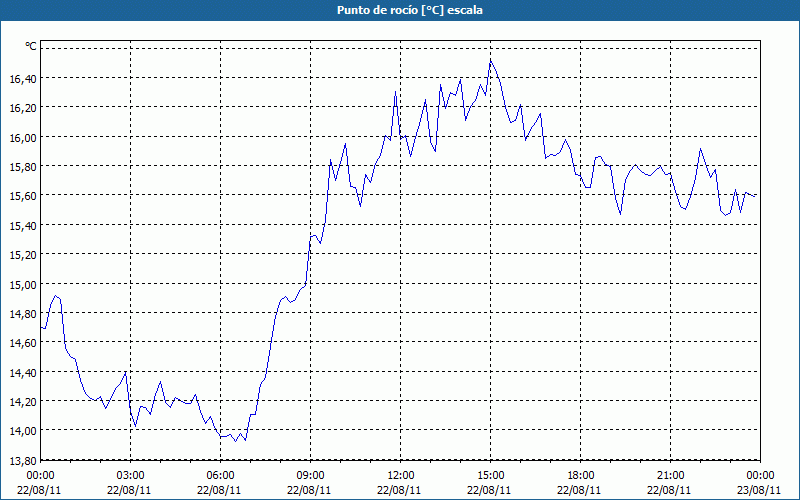800x500 pixels.
Task: Select the 16,40 y-axis value
Action: pyautogui.click(x=23, y=79)
